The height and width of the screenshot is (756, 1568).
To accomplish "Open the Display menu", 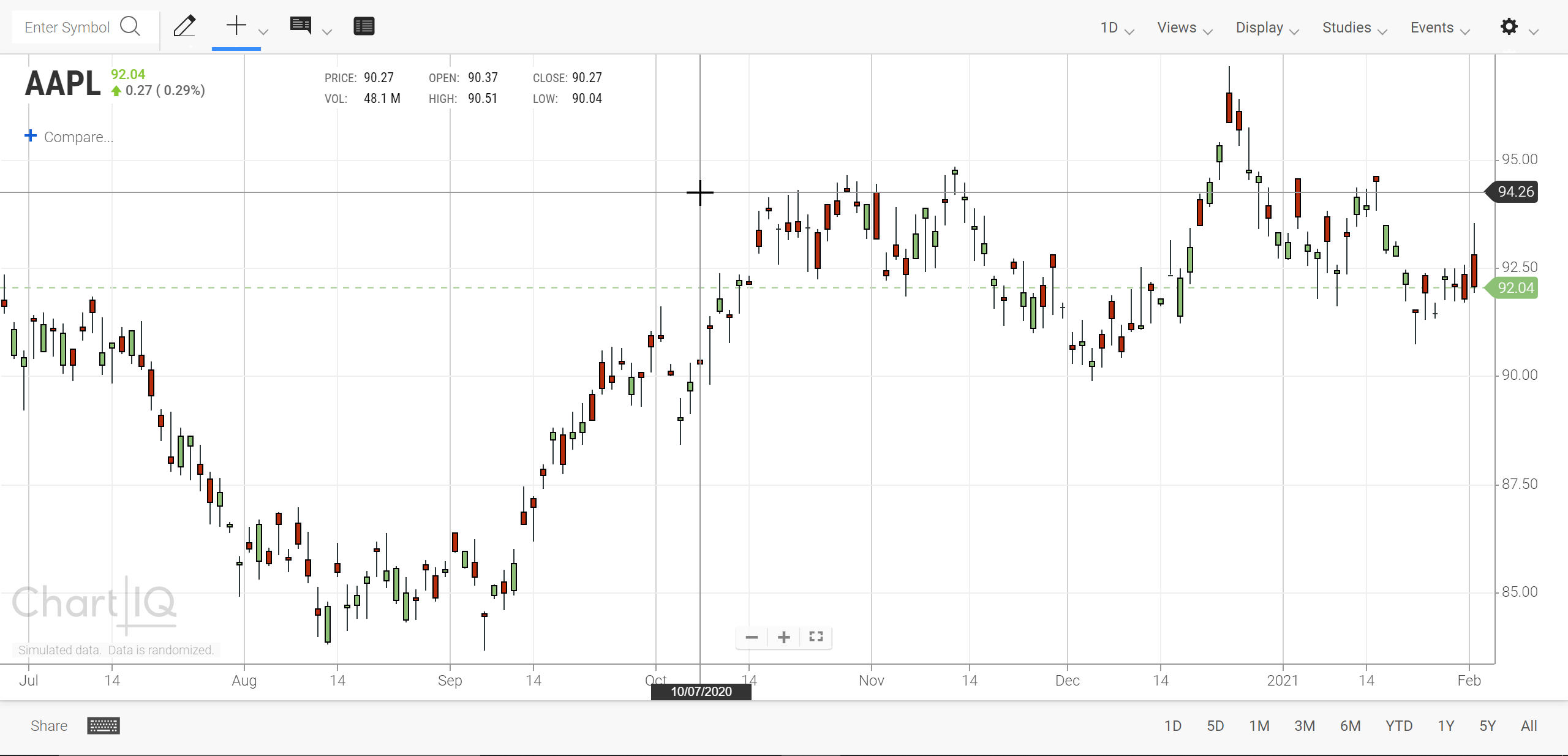I will click(x=1267, y=28).
